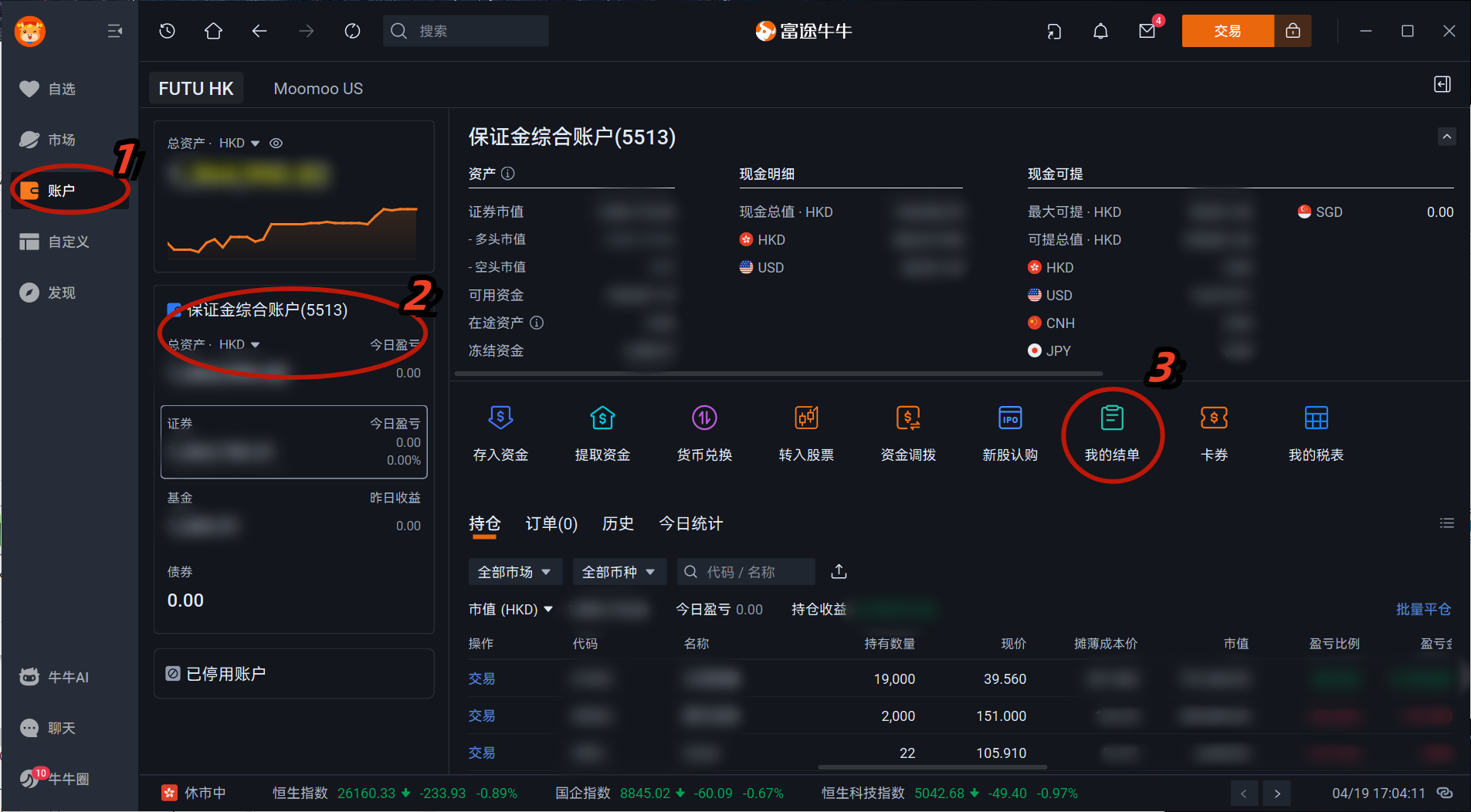1471x812 pixels.
Task: Open the mail inbox with 4 unread
Action: pyautogui.click(x=1147, y=31)
